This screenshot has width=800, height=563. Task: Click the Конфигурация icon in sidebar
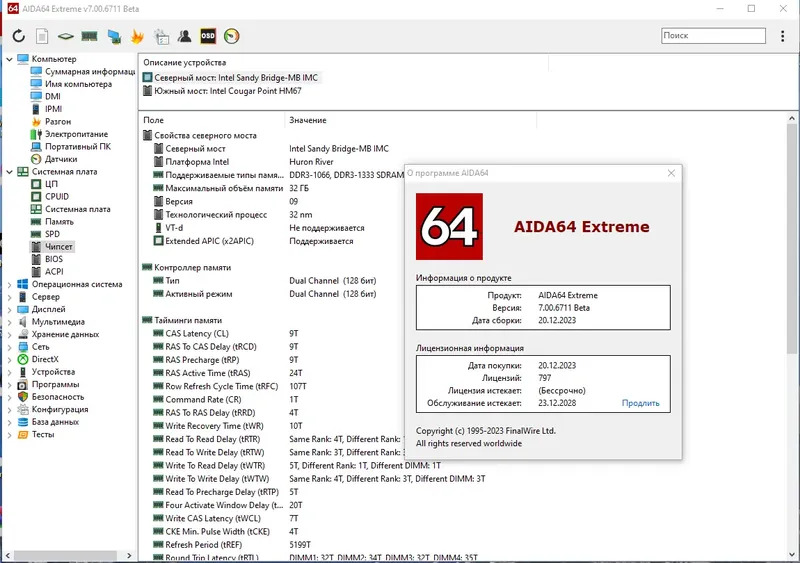pos(22,409)
